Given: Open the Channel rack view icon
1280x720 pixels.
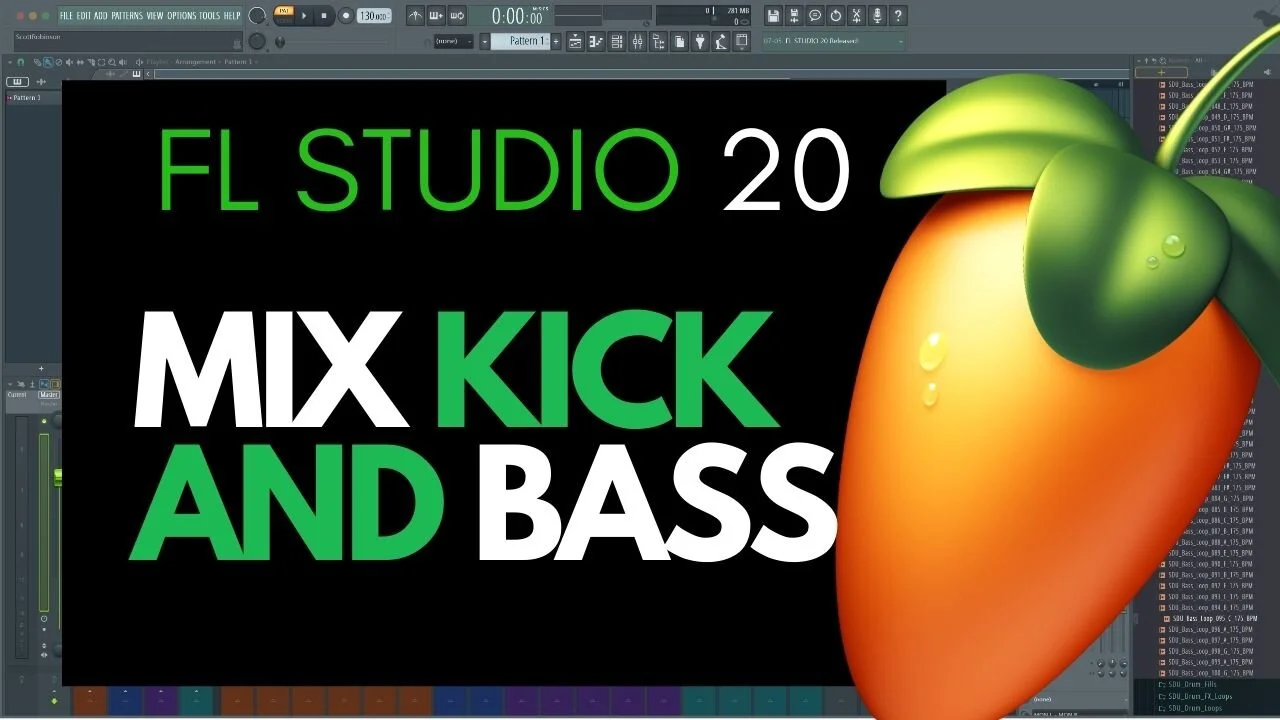Looking at the screenshot, I should [x=616, y=41].
